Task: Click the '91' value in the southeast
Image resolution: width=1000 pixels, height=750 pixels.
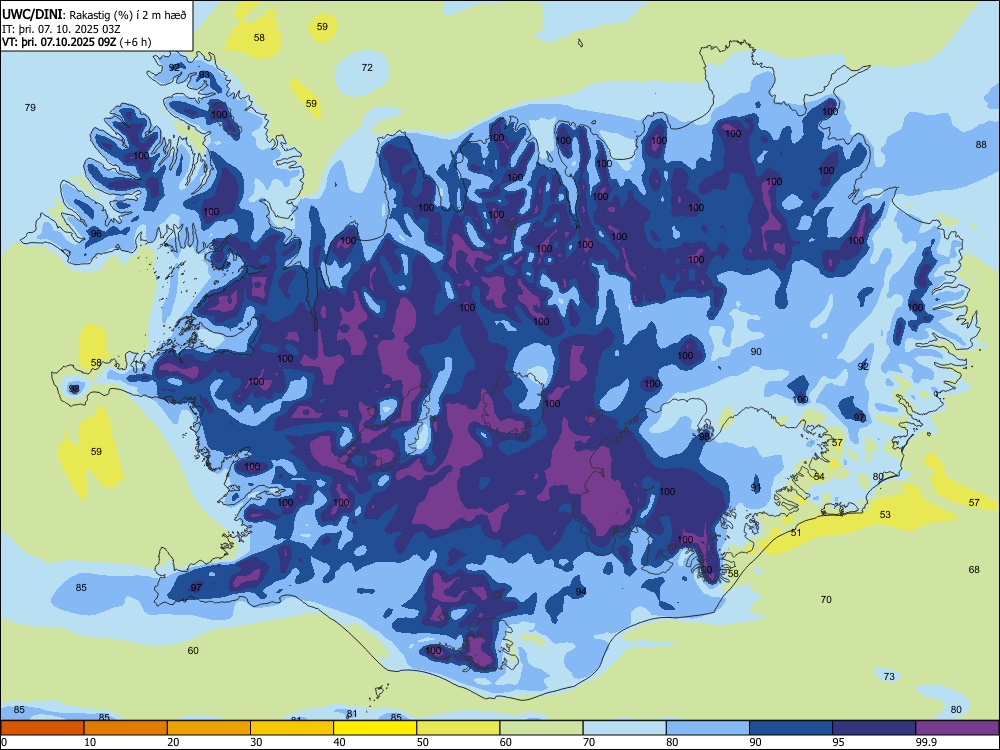Action: (756, 487)
